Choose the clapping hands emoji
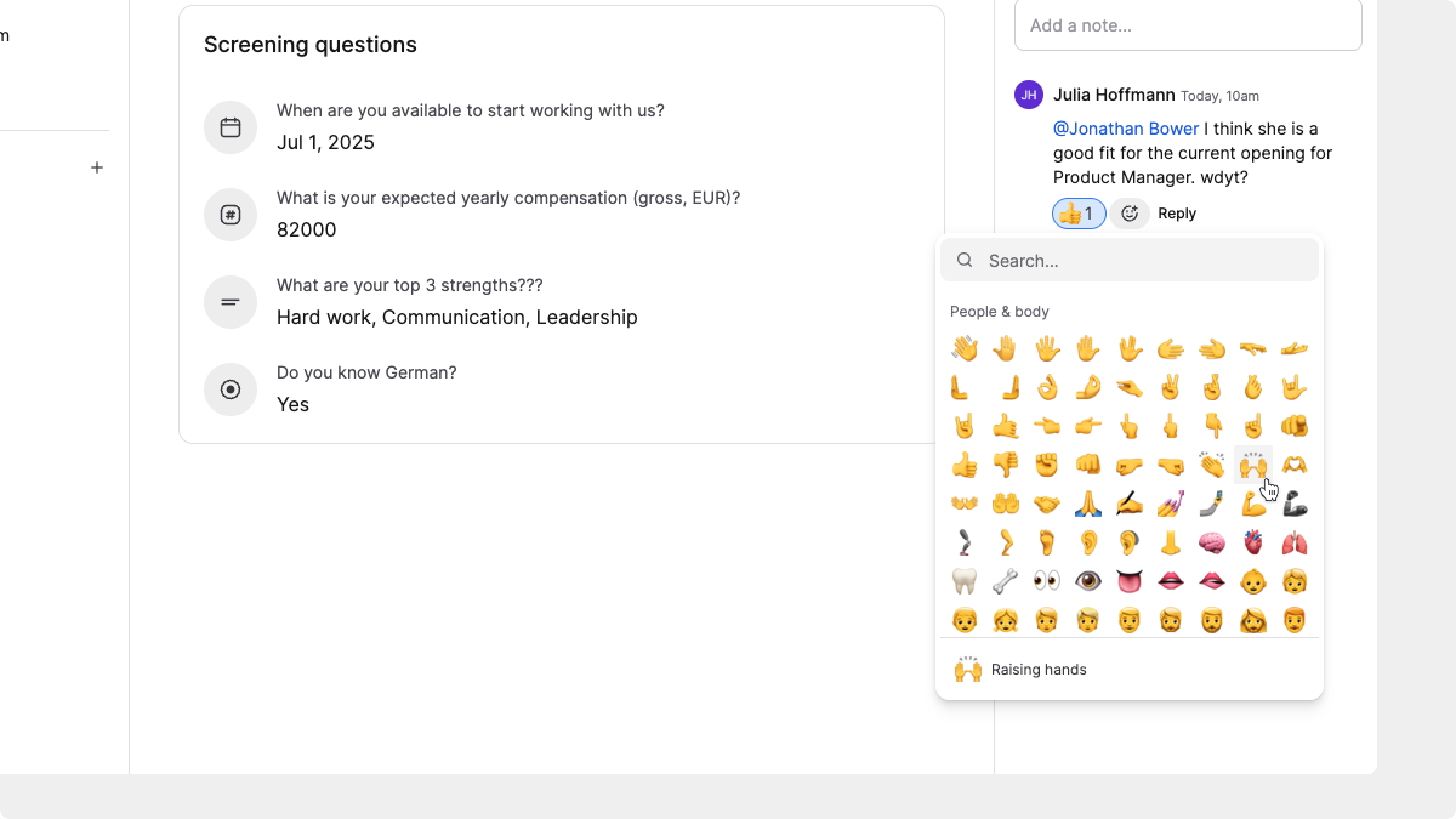 tap(1212, 465)
